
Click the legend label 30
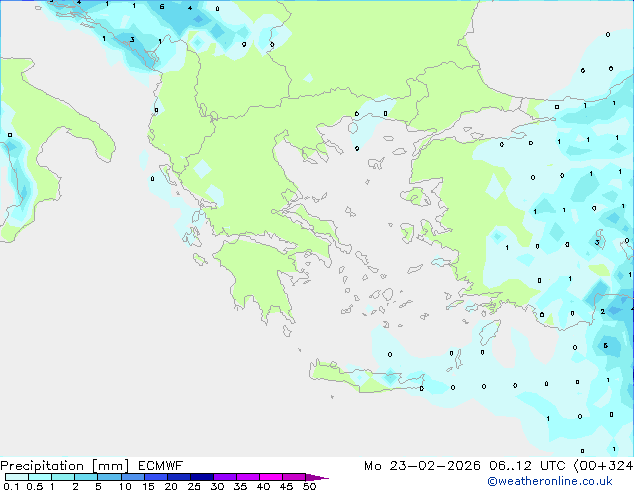[x=217, y=486]
